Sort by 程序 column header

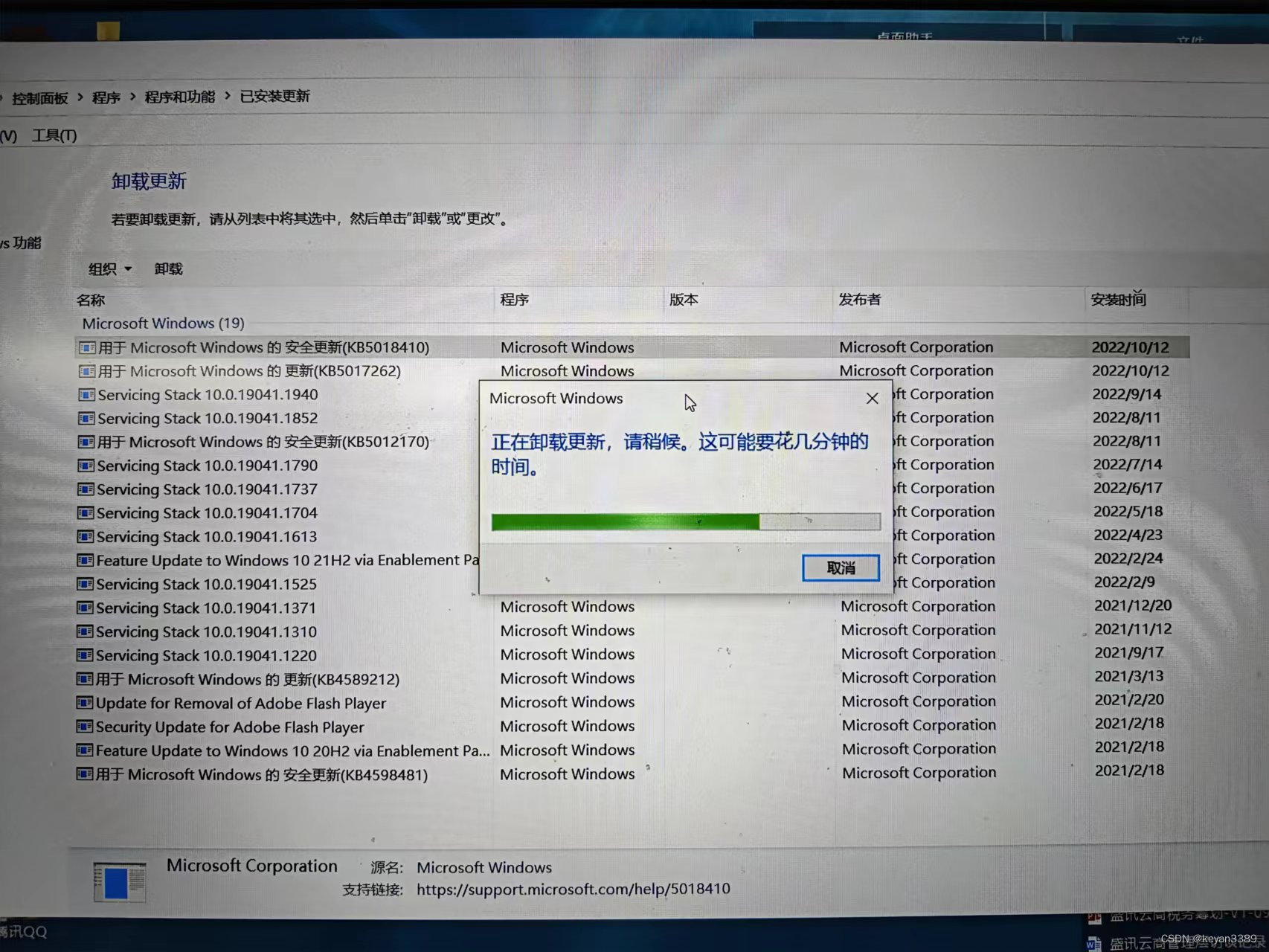coord(515,300)
